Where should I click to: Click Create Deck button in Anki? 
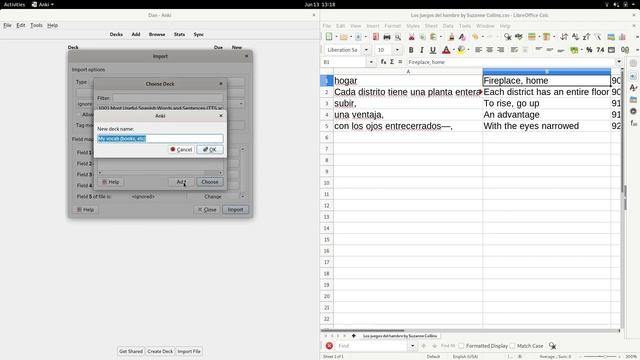pyautogui.click(x=160, y=351)
